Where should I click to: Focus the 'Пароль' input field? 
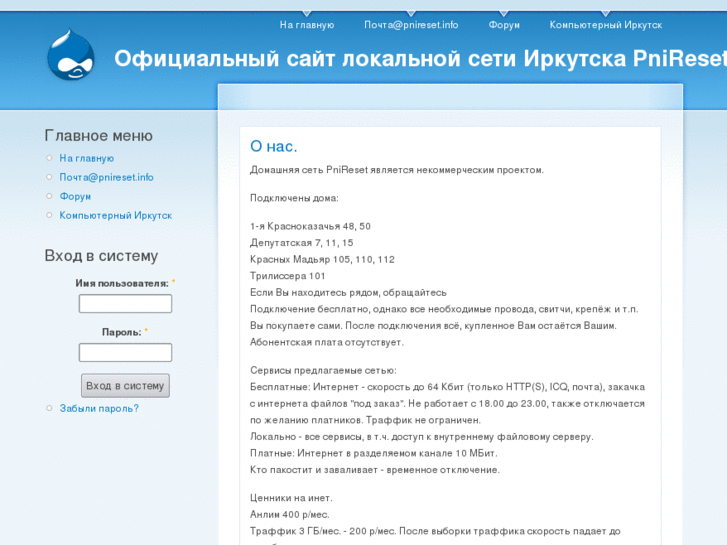(x=125, y=353)
